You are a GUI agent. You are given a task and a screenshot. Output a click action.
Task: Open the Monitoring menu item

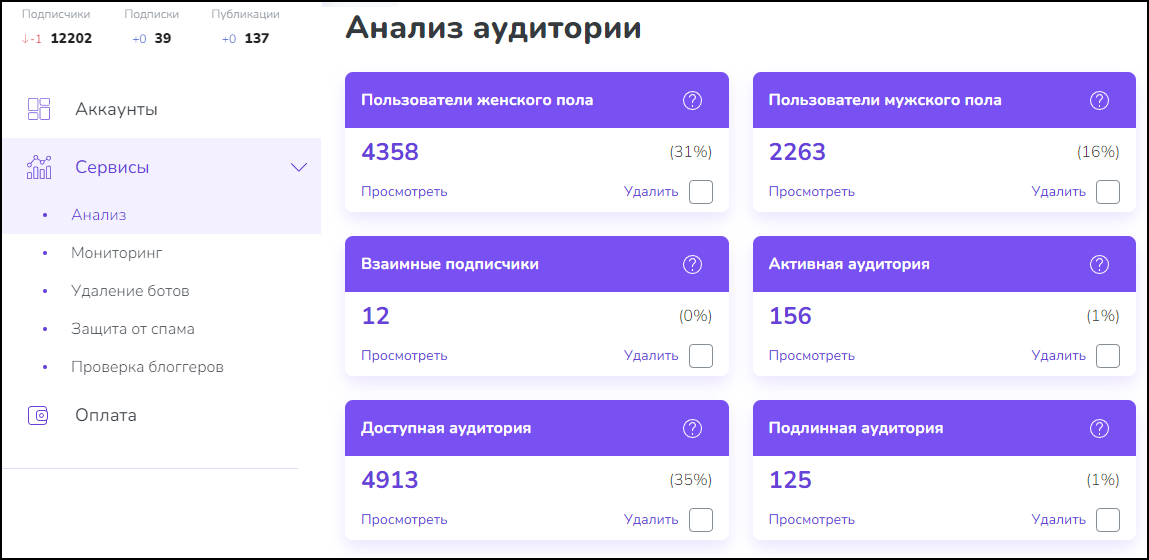click(x=116, y=253)
